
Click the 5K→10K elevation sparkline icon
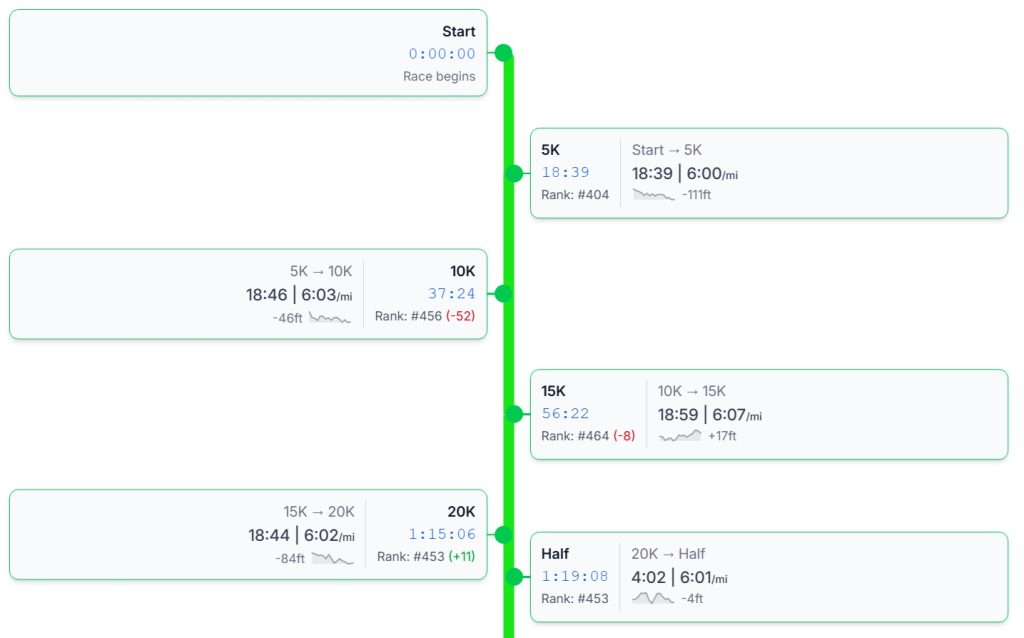point(330,317)
